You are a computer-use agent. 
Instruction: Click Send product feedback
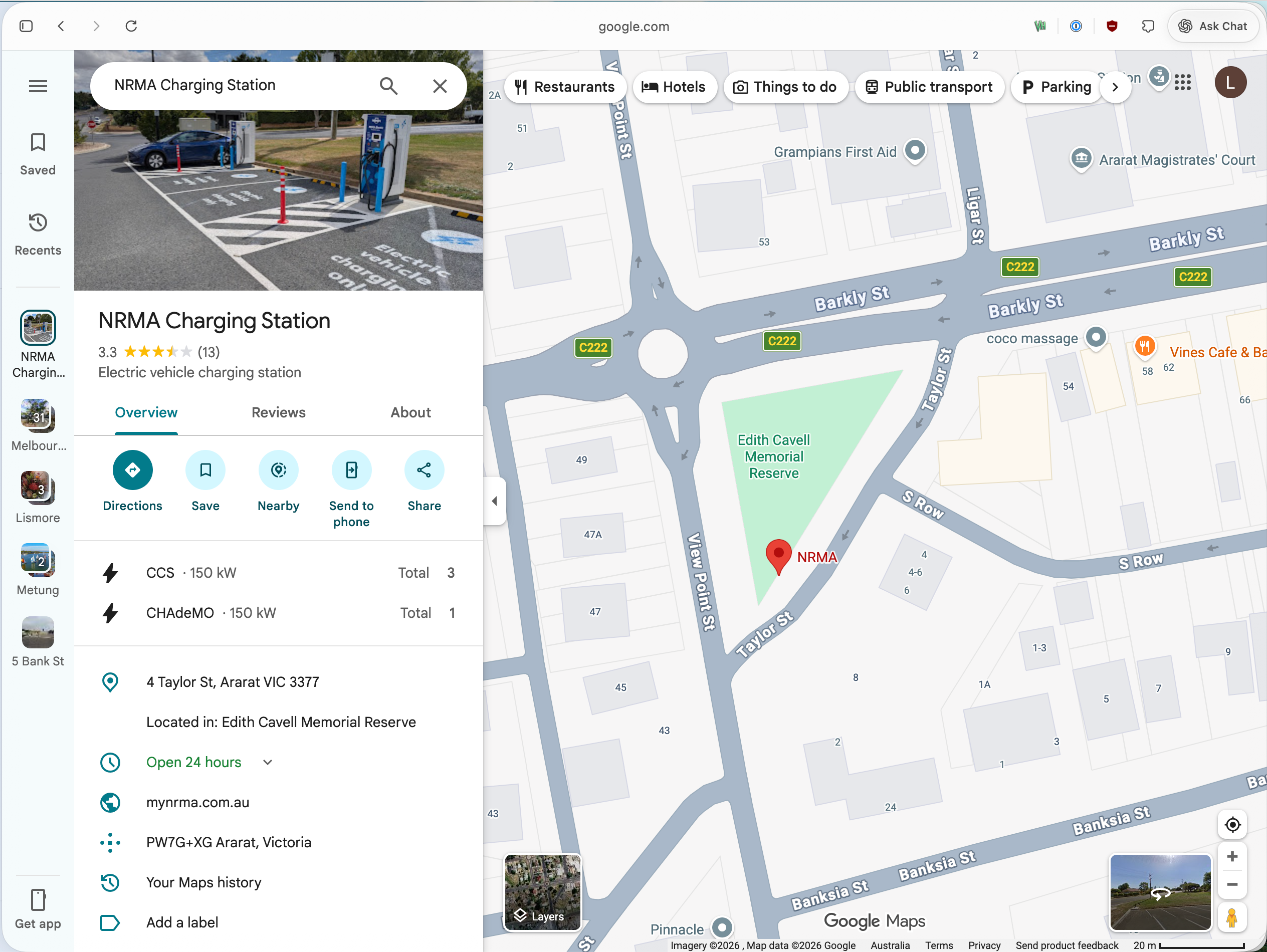coord(1067,945)
